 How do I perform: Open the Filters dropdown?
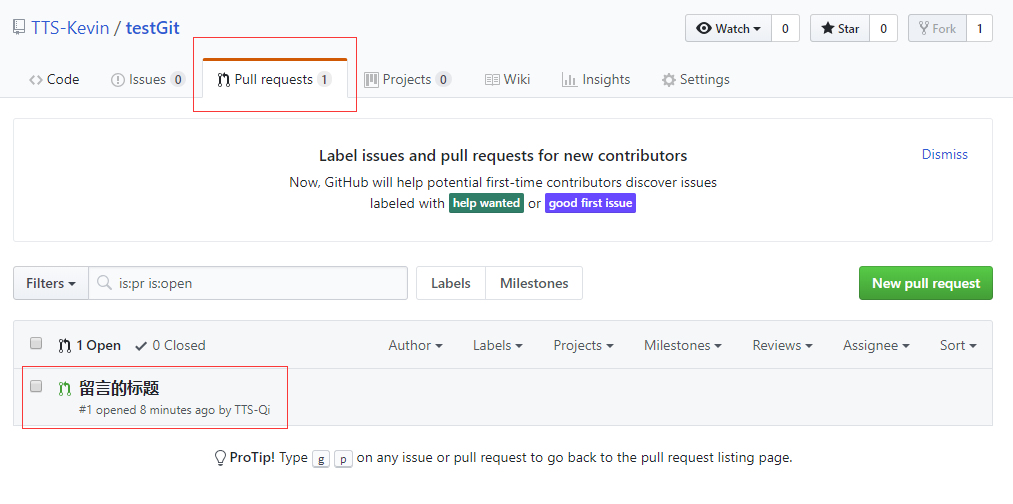click(51, 283)
